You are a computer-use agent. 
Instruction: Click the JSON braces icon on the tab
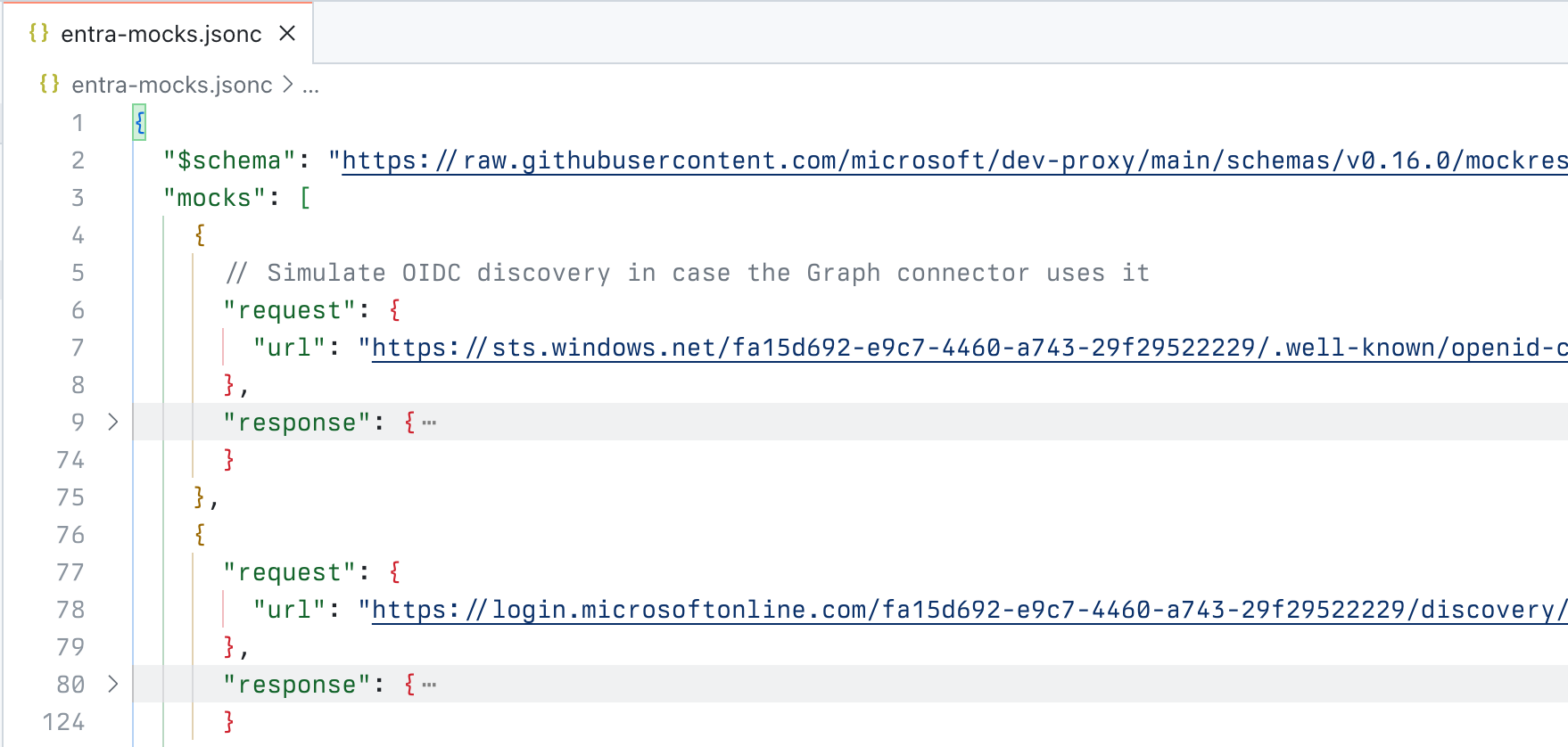(39, 33)
